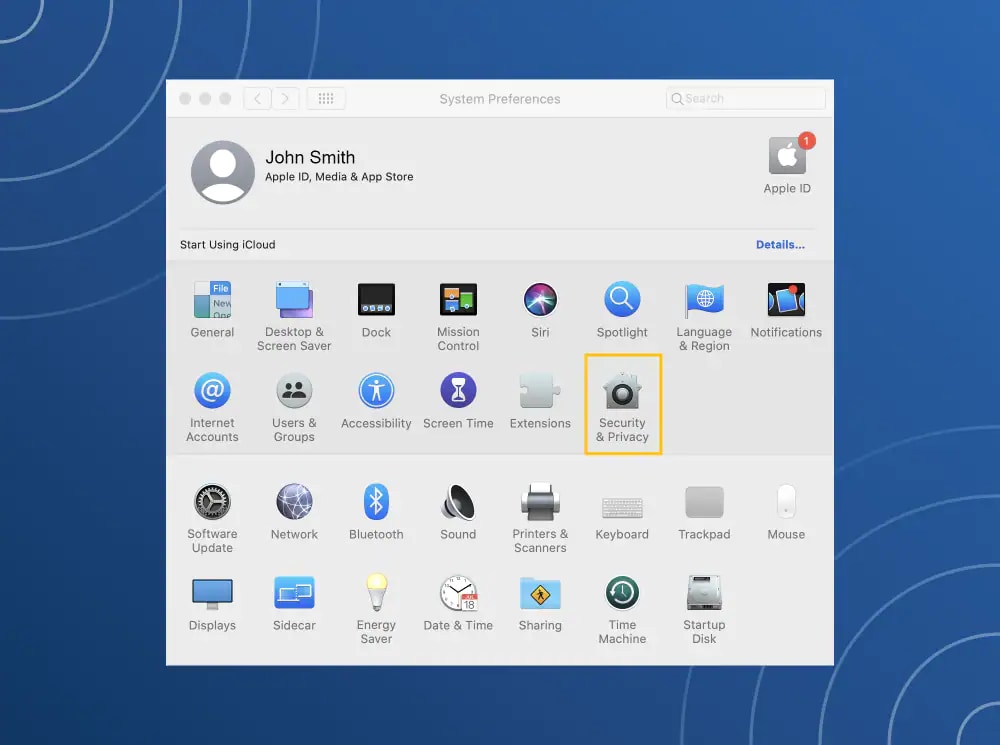Screen dimensions: 1000x745
Task: Click the John Smith account name
Action: [x=310, y=157]
